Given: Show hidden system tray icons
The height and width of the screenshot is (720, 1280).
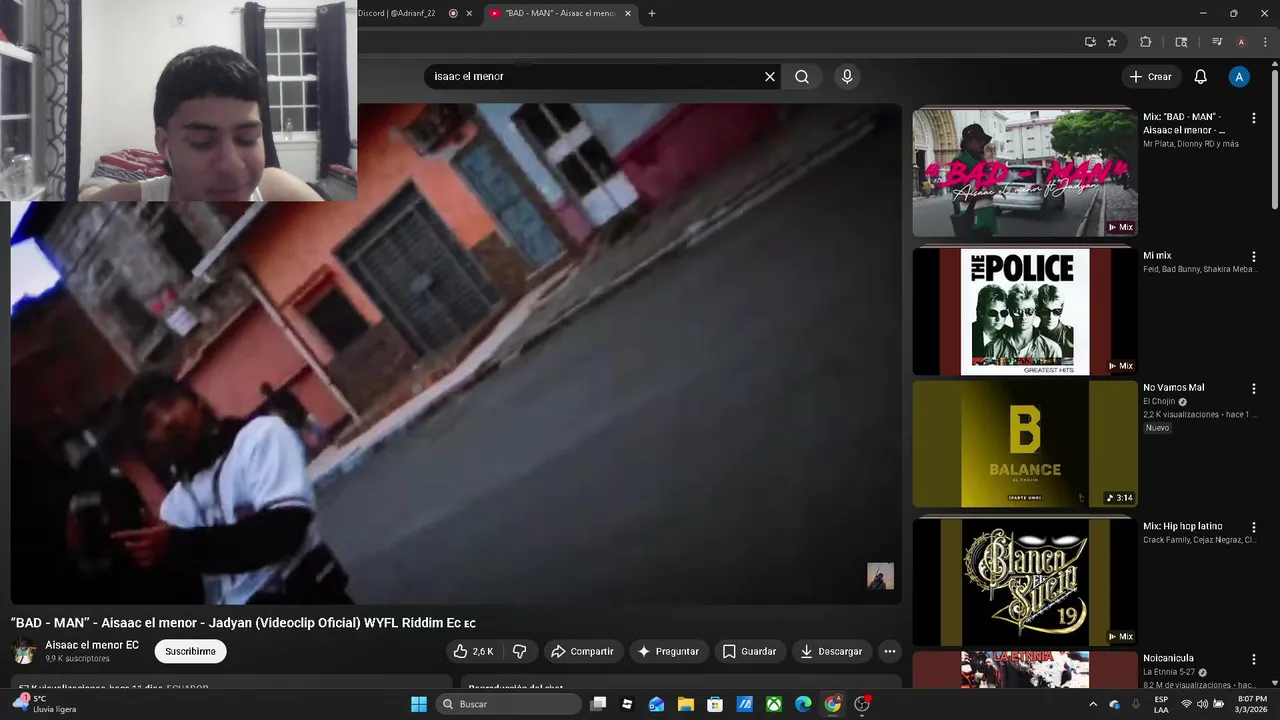Looking at the screenshot, I should pyautogui.click(x=1093, y=704).
